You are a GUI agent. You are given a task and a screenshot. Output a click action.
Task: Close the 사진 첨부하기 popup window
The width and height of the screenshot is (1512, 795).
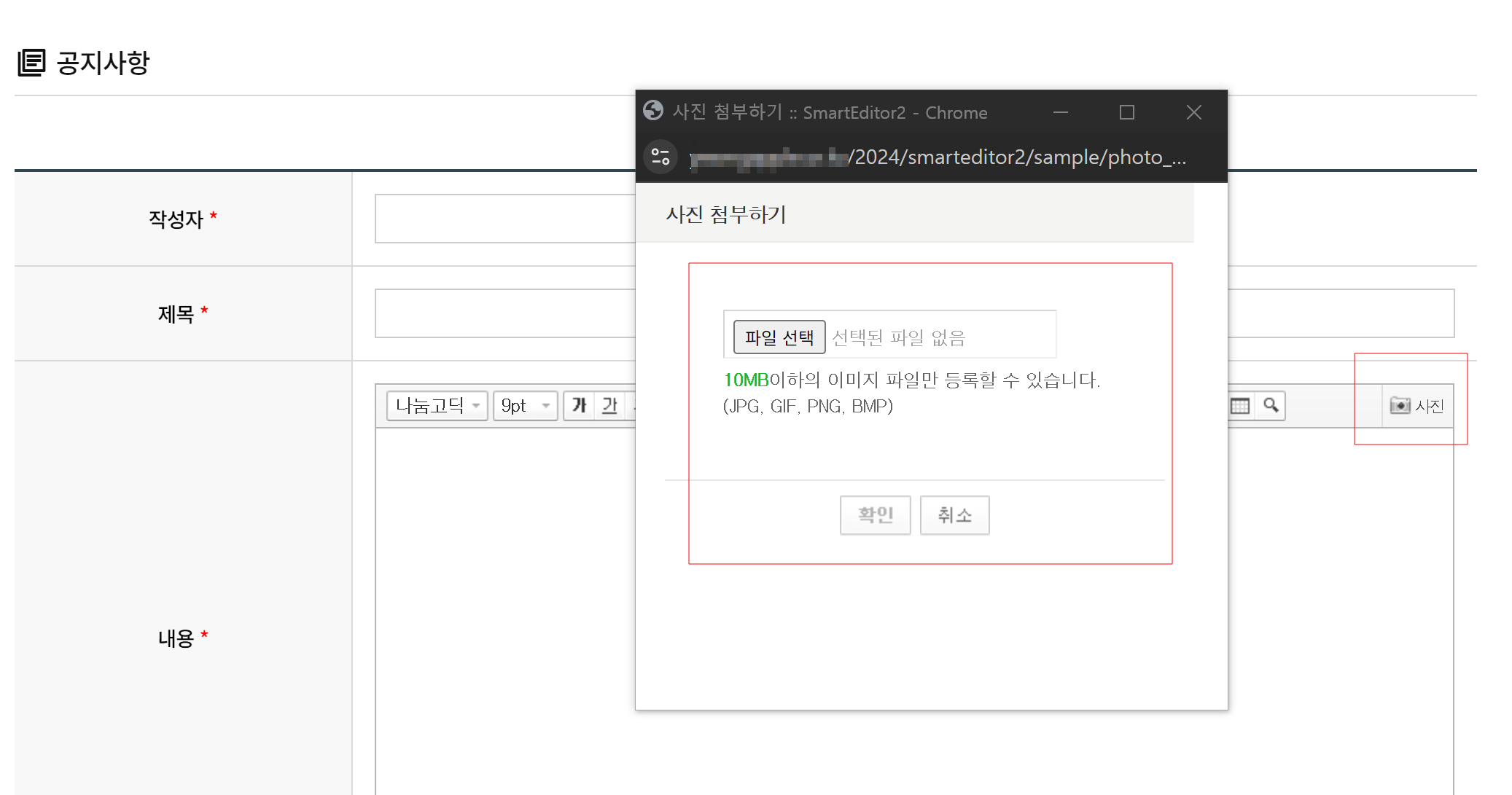(x=1193, y=112)
